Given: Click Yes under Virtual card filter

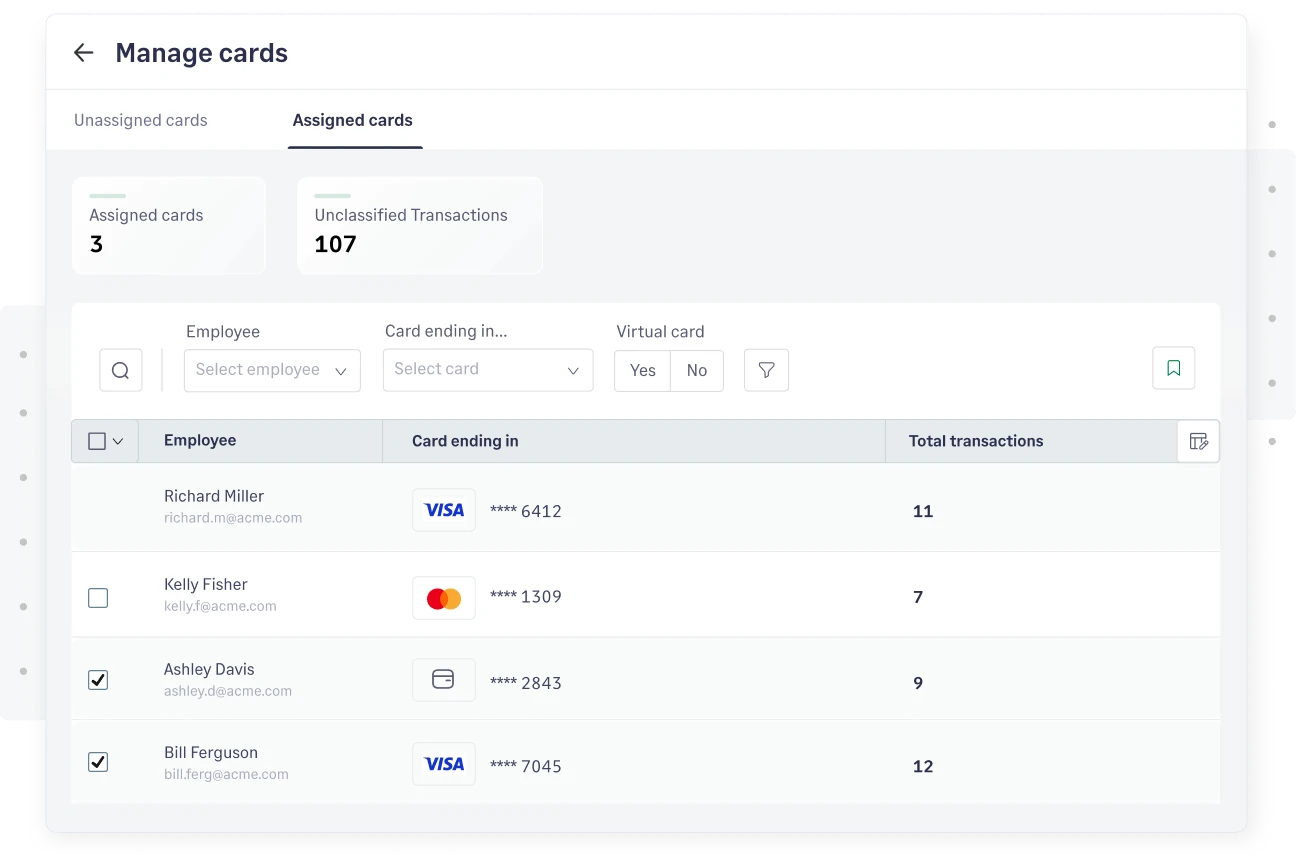Looking at the screenshot, I should pyautogui.click(x=641, y=370).
